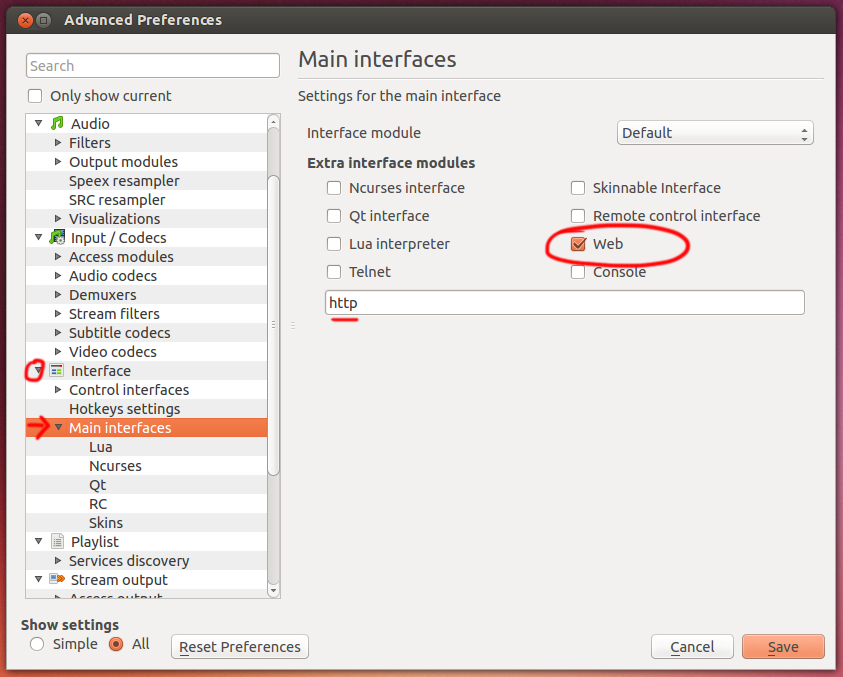Click the Reset Preferences button
843x677 pixels.
pyautogui.click(x=240, y=647)
